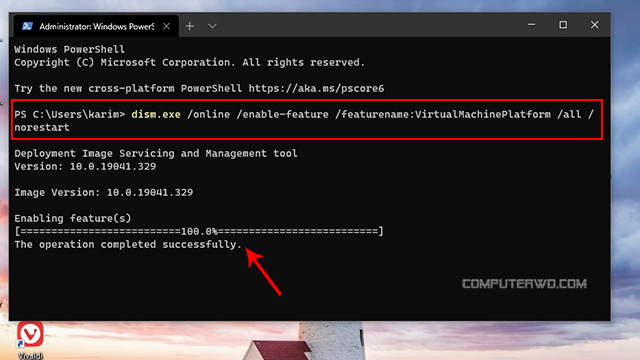The height and width of the screenshot is (360, 640).
Task: Click the 100.0% progress bar line
Action: coord(199,231)
